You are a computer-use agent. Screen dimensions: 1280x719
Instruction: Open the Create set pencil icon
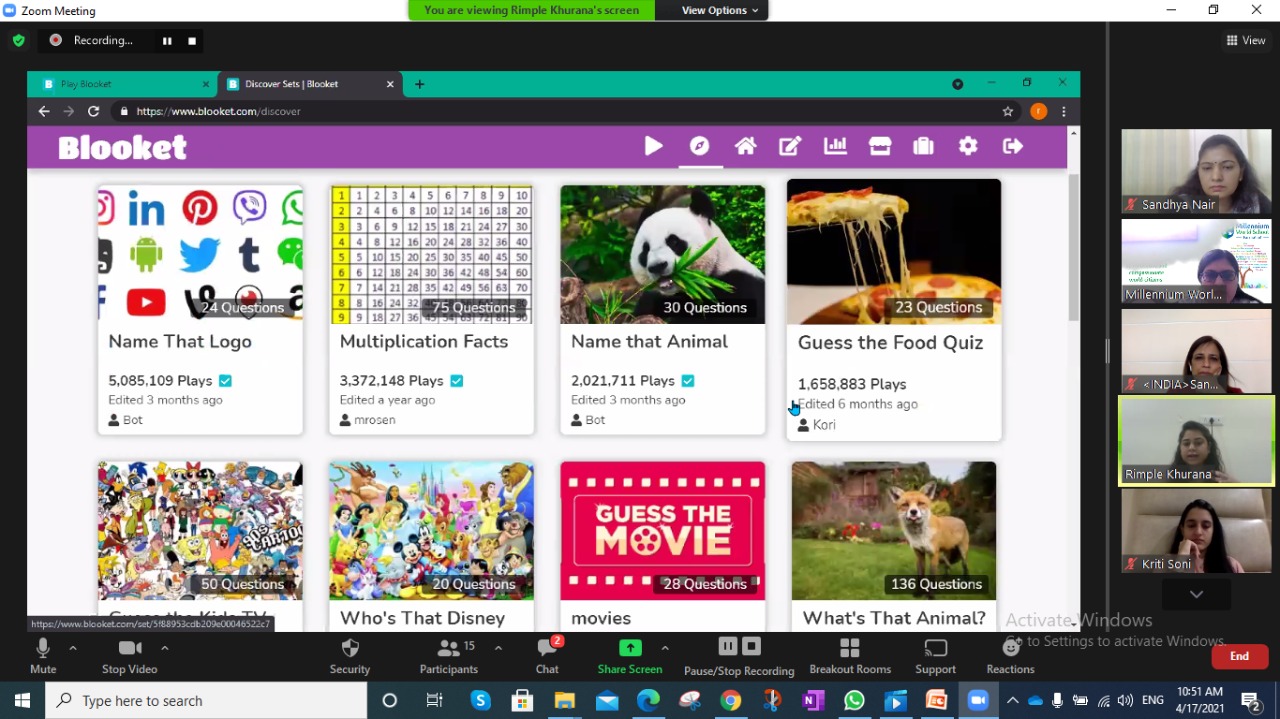coord(790,147)
